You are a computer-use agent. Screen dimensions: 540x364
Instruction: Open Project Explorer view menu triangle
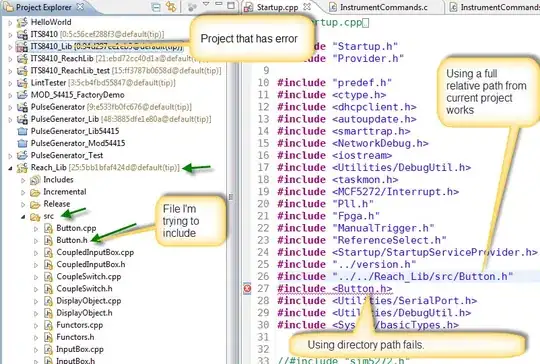(x=206, y=4)
